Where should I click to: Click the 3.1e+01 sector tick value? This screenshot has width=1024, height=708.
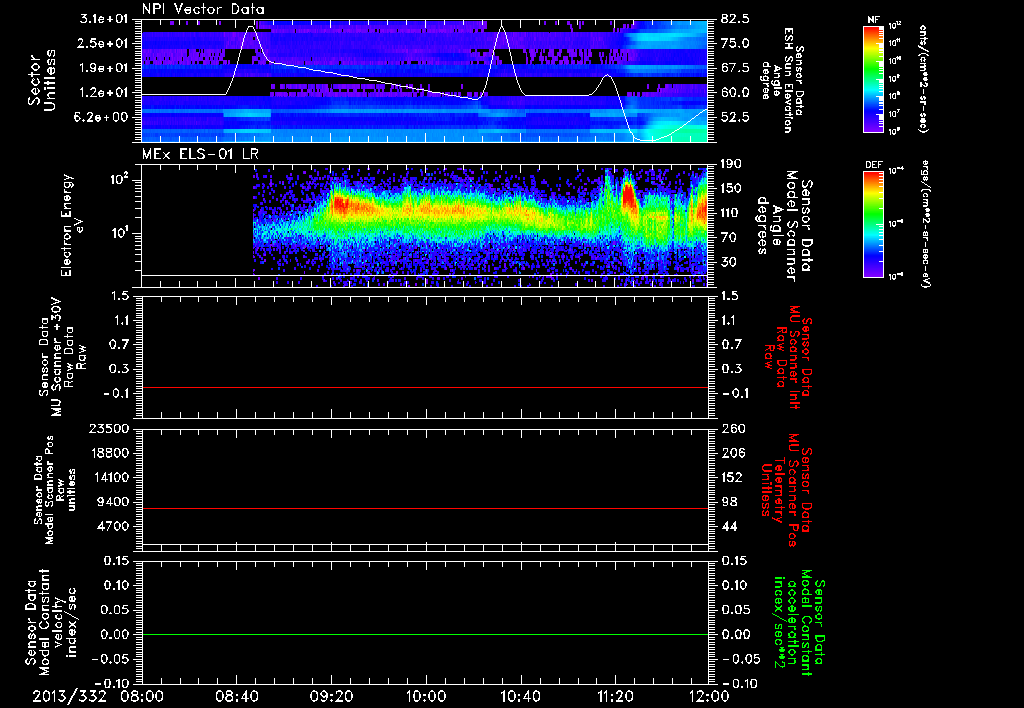point(104,19)
